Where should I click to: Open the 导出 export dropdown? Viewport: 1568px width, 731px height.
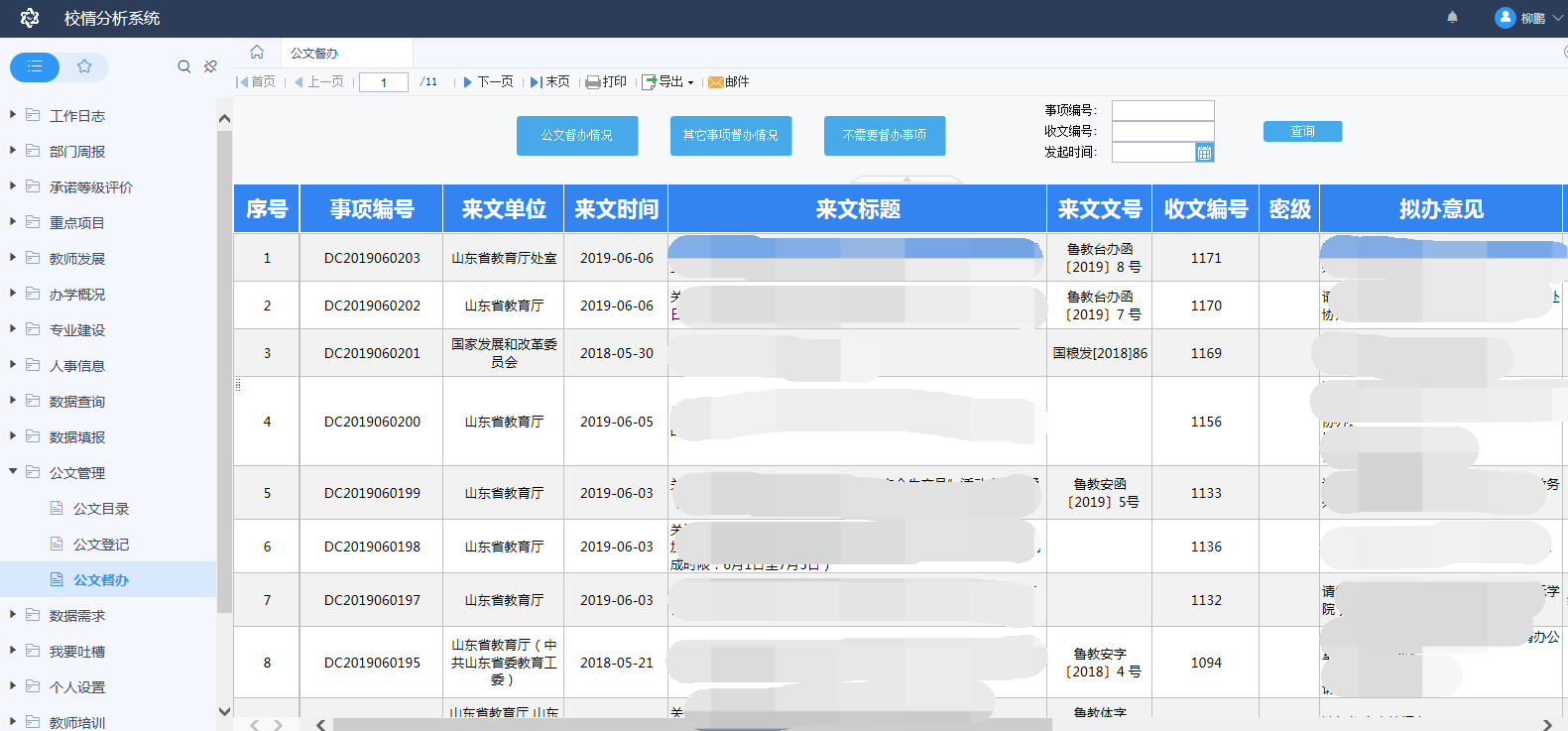coord(667,82)
